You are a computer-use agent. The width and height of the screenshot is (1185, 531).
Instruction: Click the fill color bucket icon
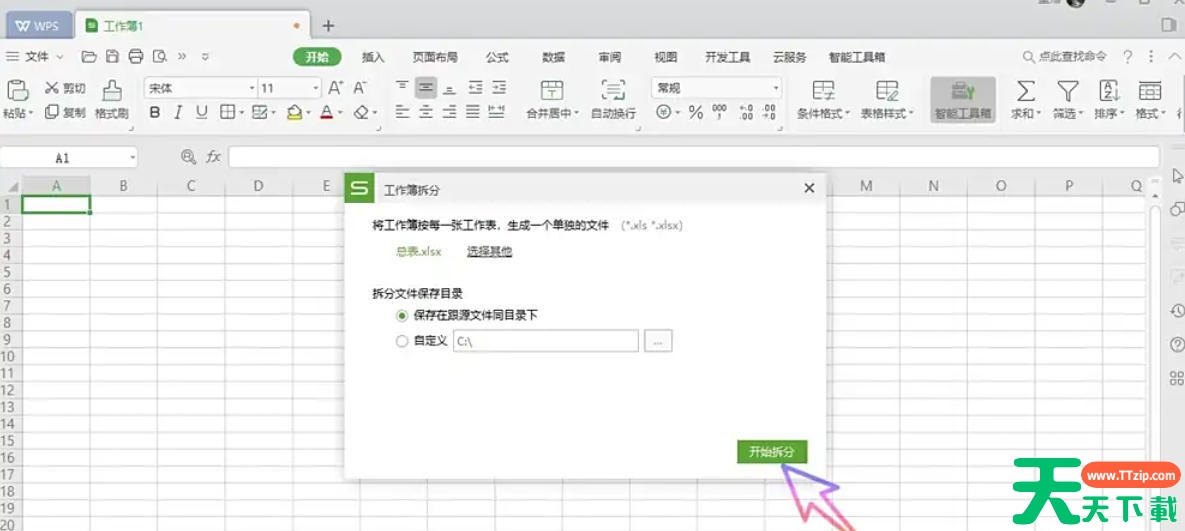(x=294, y=113)
